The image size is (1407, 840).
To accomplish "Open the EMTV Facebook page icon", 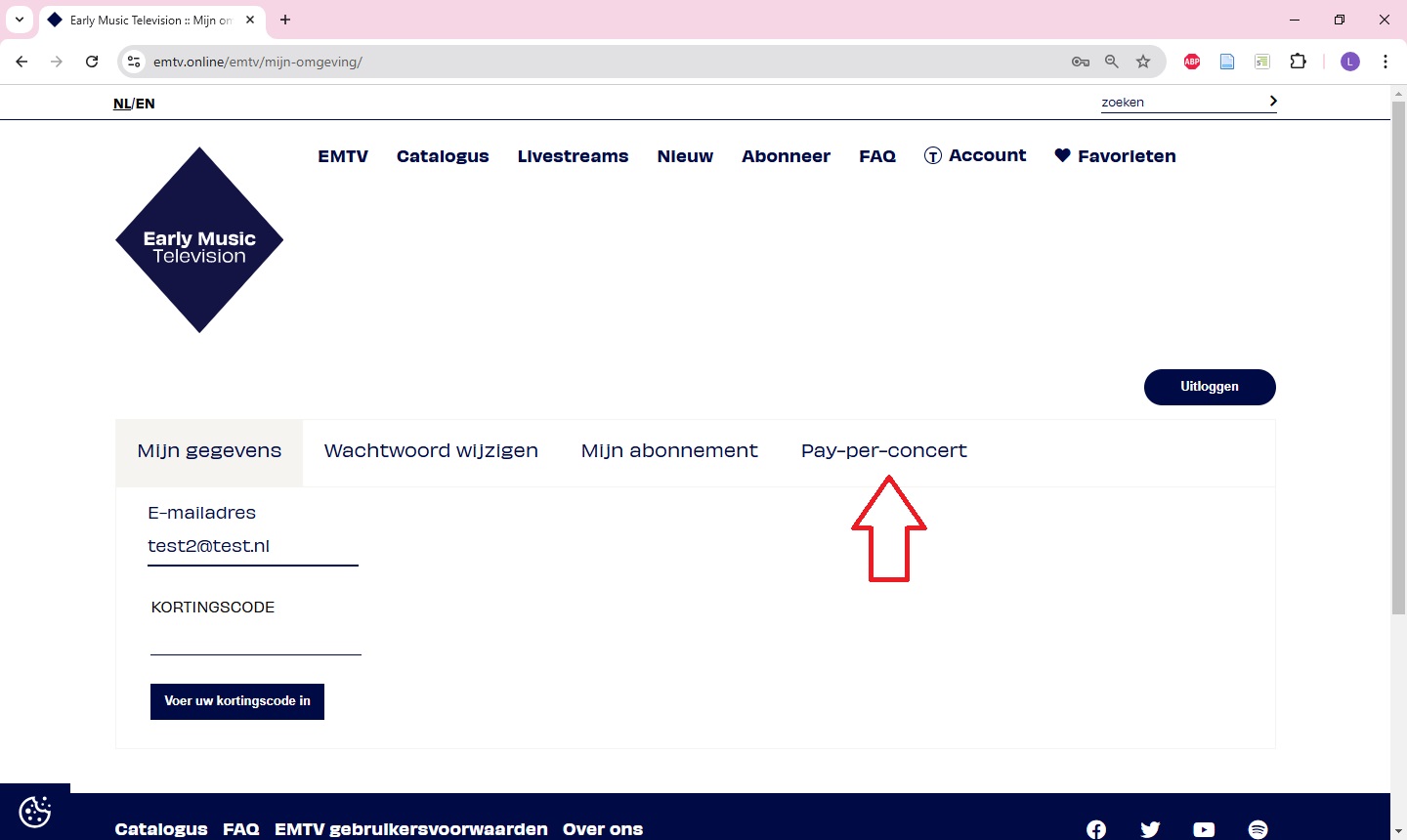I will [1096, 829].
